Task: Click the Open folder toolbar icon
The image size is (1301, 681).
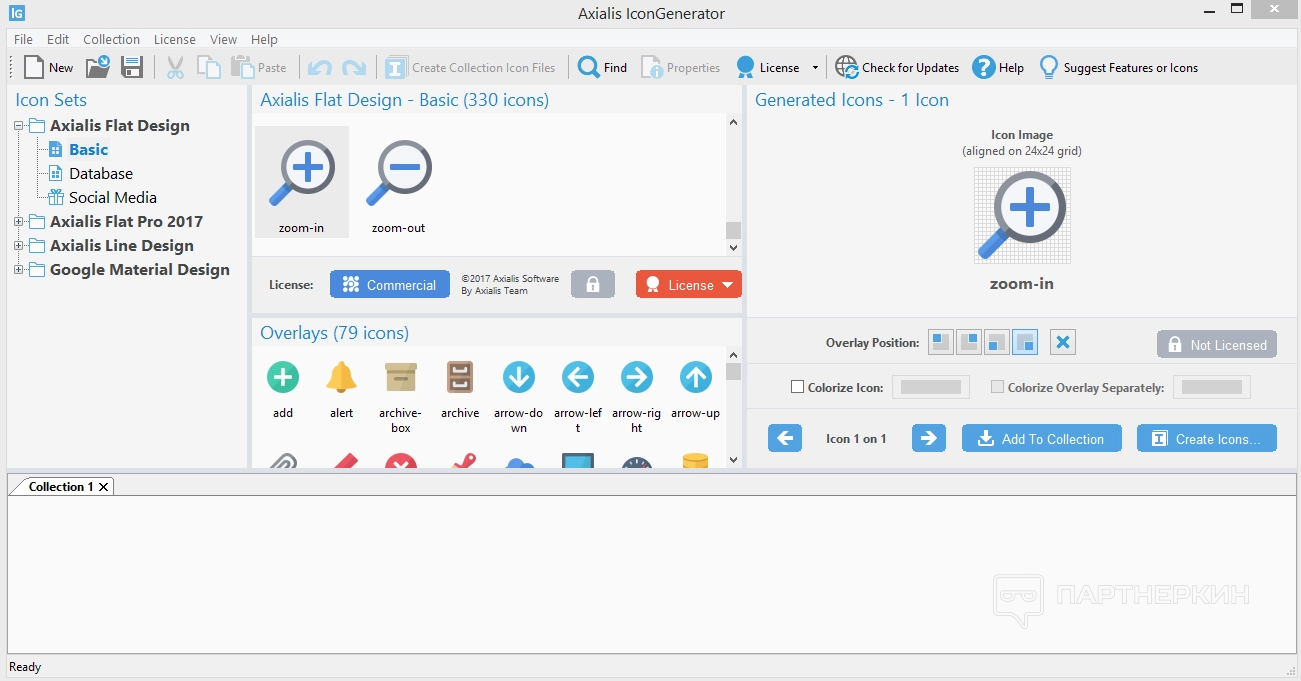Action: coord(98,67)
